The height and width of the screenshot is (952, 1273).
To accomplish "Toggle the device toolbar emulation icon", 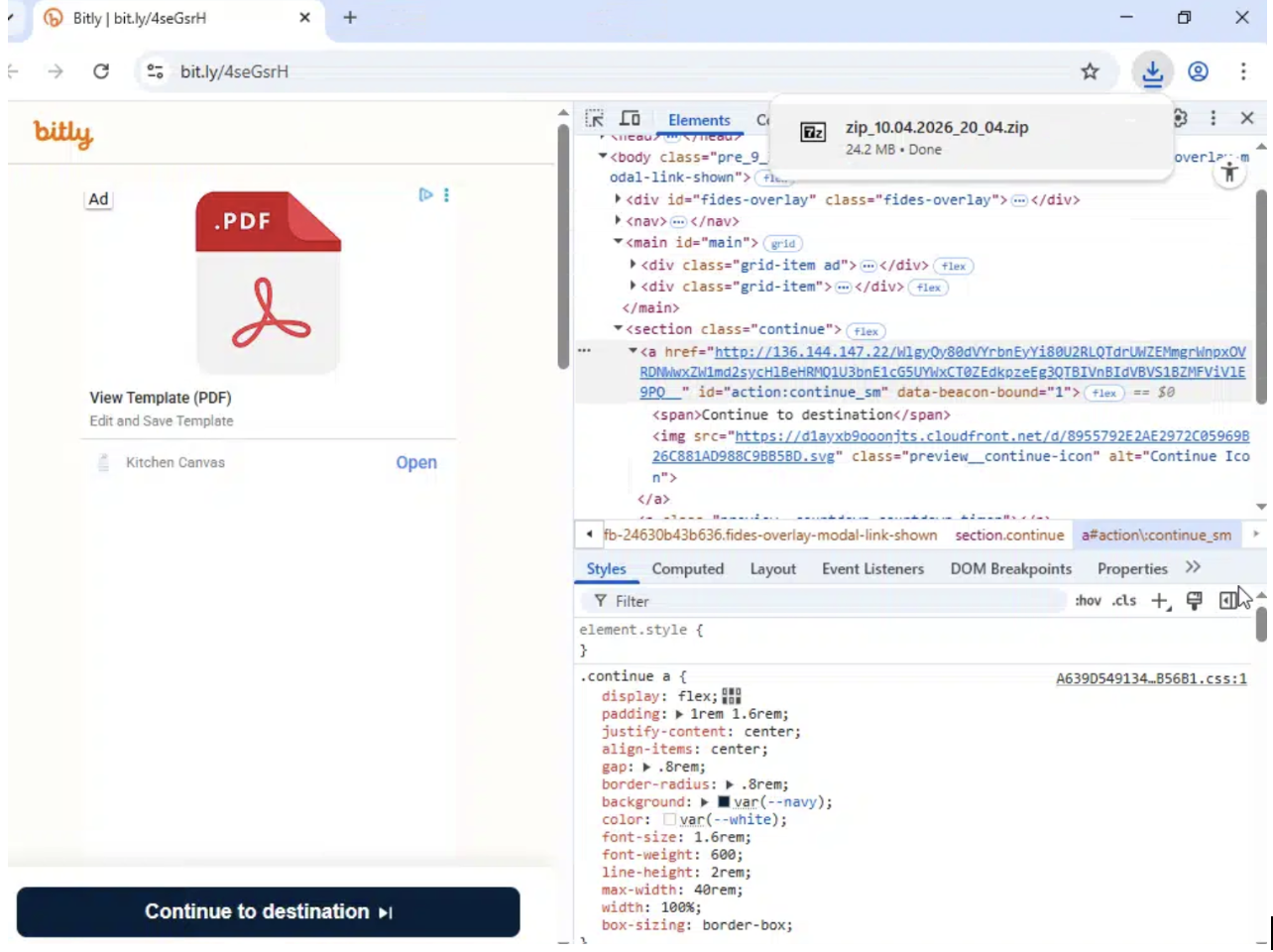I will [x=630, y=118].
